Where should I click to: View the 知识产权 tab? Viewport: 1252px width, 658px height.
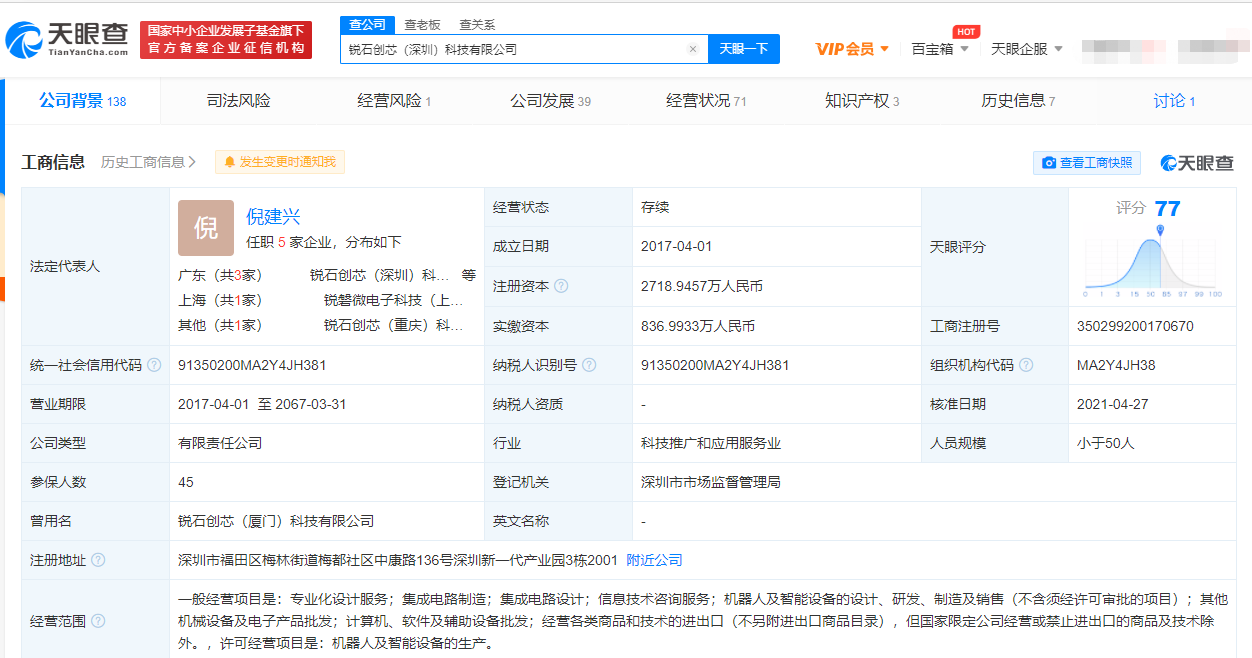pyautogui.click(x=862, y=101)
